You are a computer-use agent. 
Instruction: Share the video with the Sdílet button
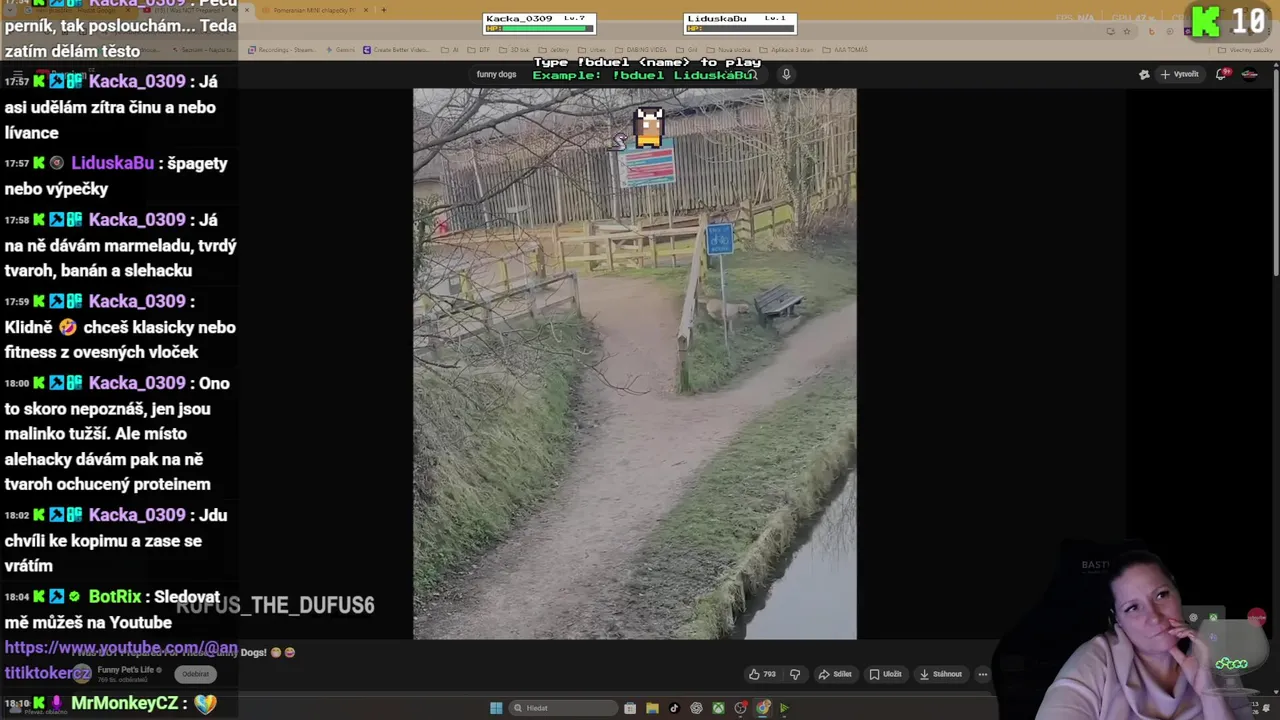pos(835,674)
